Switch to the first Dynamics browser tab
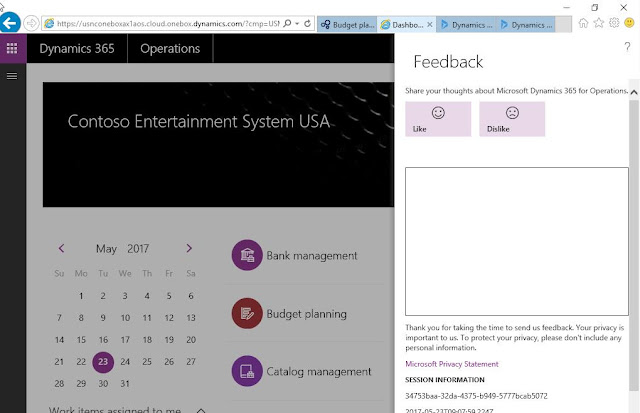The height and width of the screenshot is (413, 640). [x=466, y=24]
